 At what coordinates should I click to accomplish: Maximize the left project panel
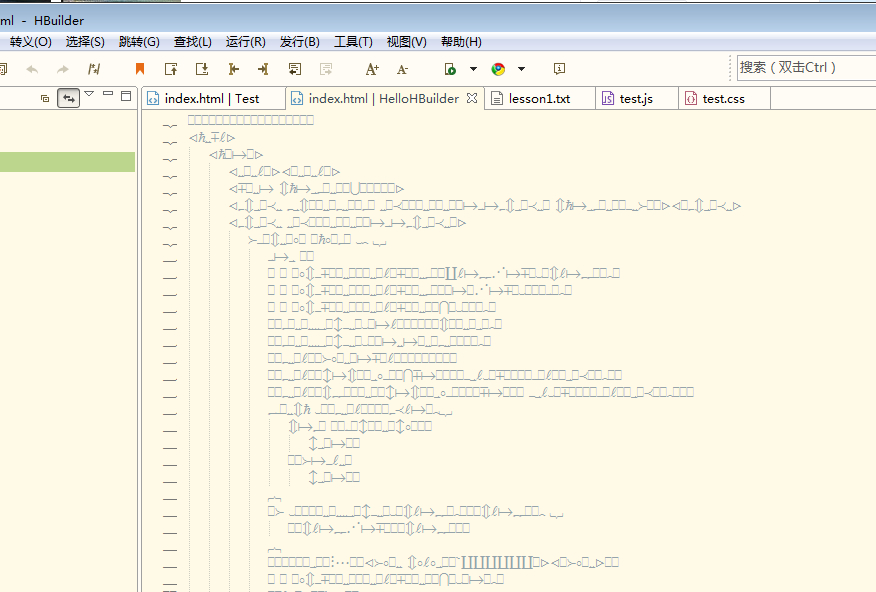(126, 96)
